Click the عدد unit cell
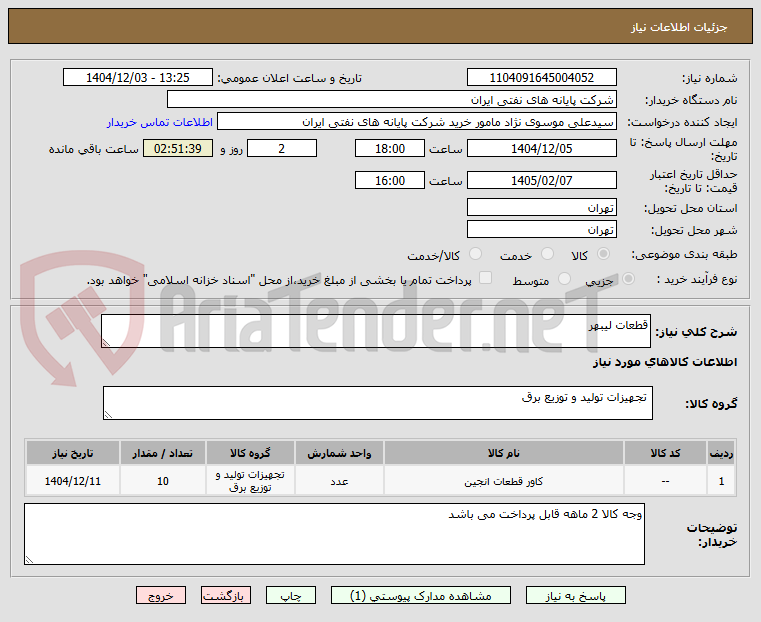The height and width of the screenshot is (622, 761). [339, 481]
